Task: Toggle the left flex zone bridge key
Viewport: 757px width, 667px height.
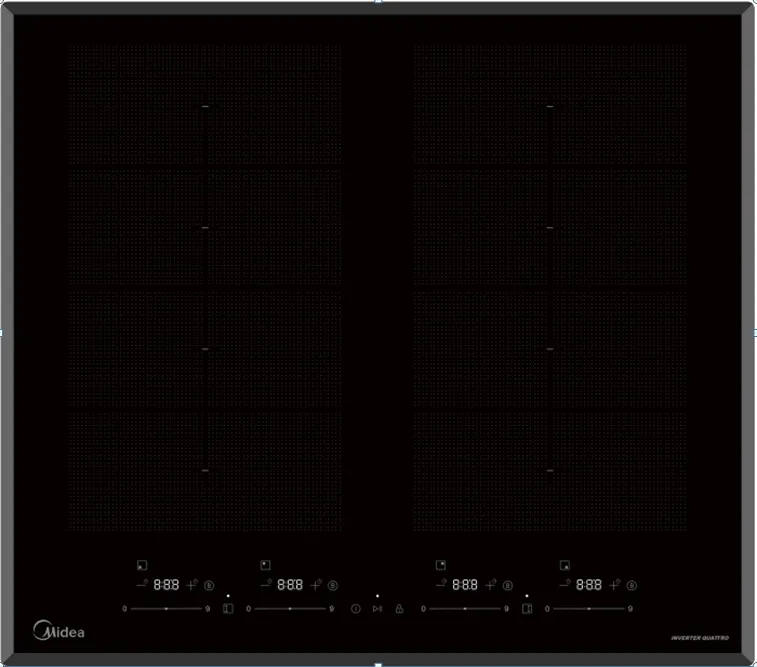Action: [228, 608]
